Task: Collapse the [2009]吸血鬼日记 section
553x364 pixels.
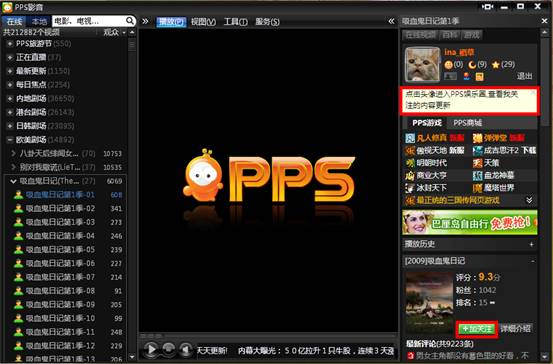Action: [x=532, y=261]
